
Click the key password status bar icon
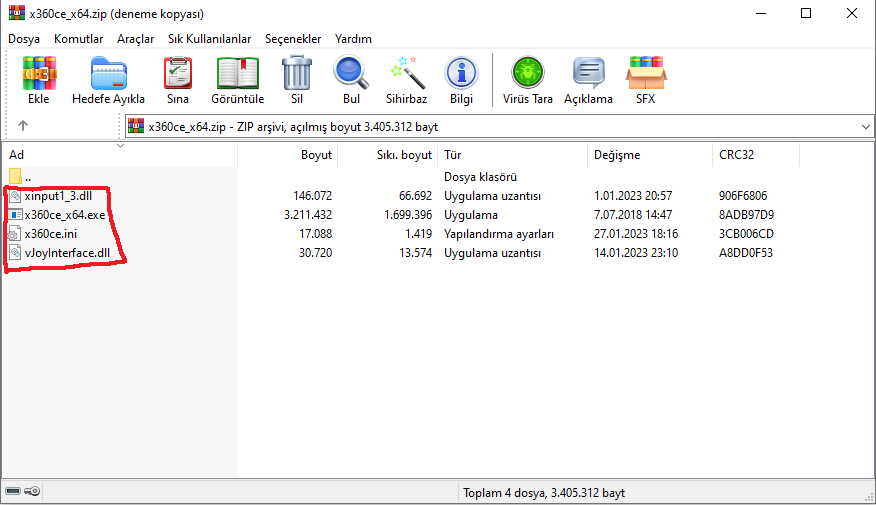(32, 491)
